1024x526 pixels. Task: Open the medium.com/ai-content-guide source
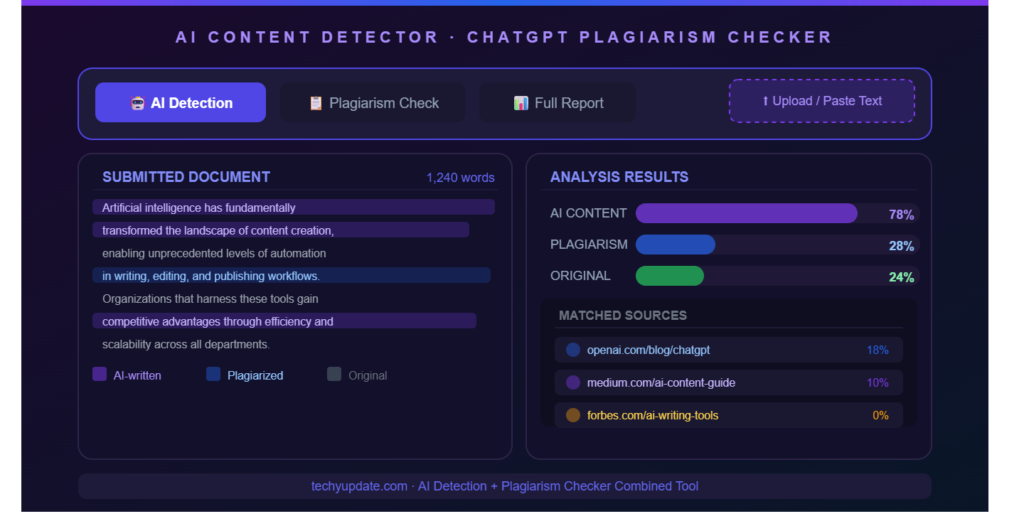729,383
